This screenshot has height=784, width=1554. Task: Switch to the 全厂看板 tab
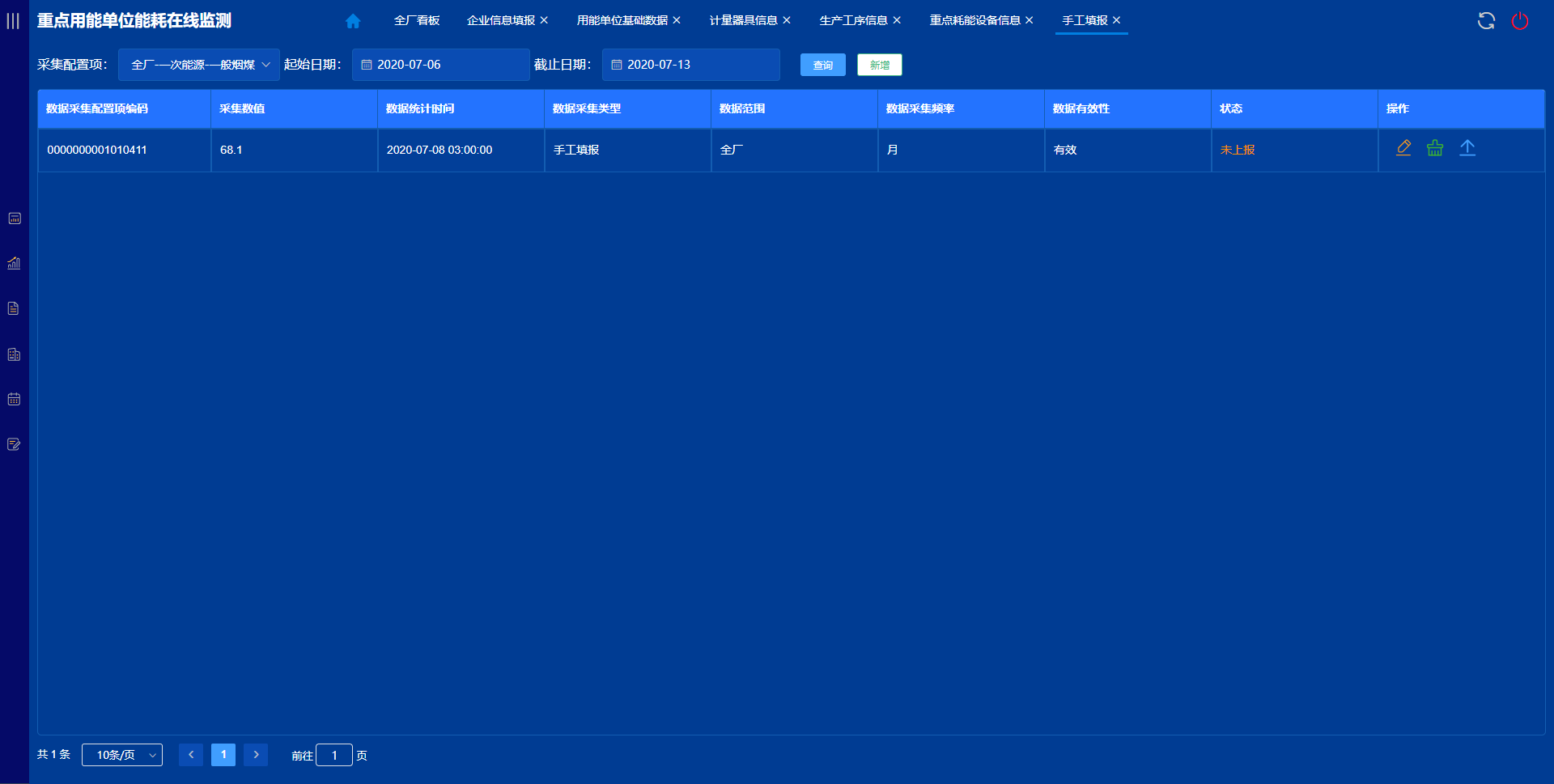417,20
